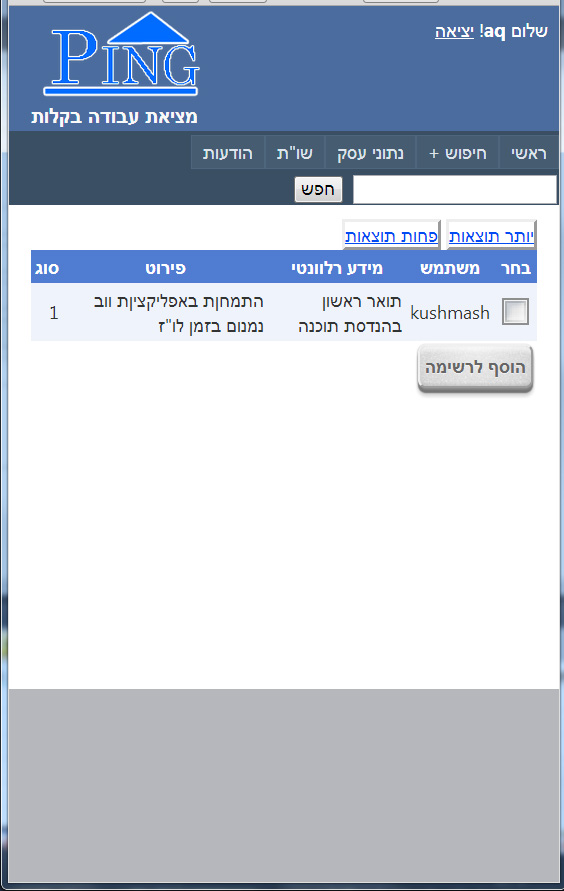564x891 pixels.
Task: Click the מידע רלוונטי column header
Action: click(x=337, y=268)
